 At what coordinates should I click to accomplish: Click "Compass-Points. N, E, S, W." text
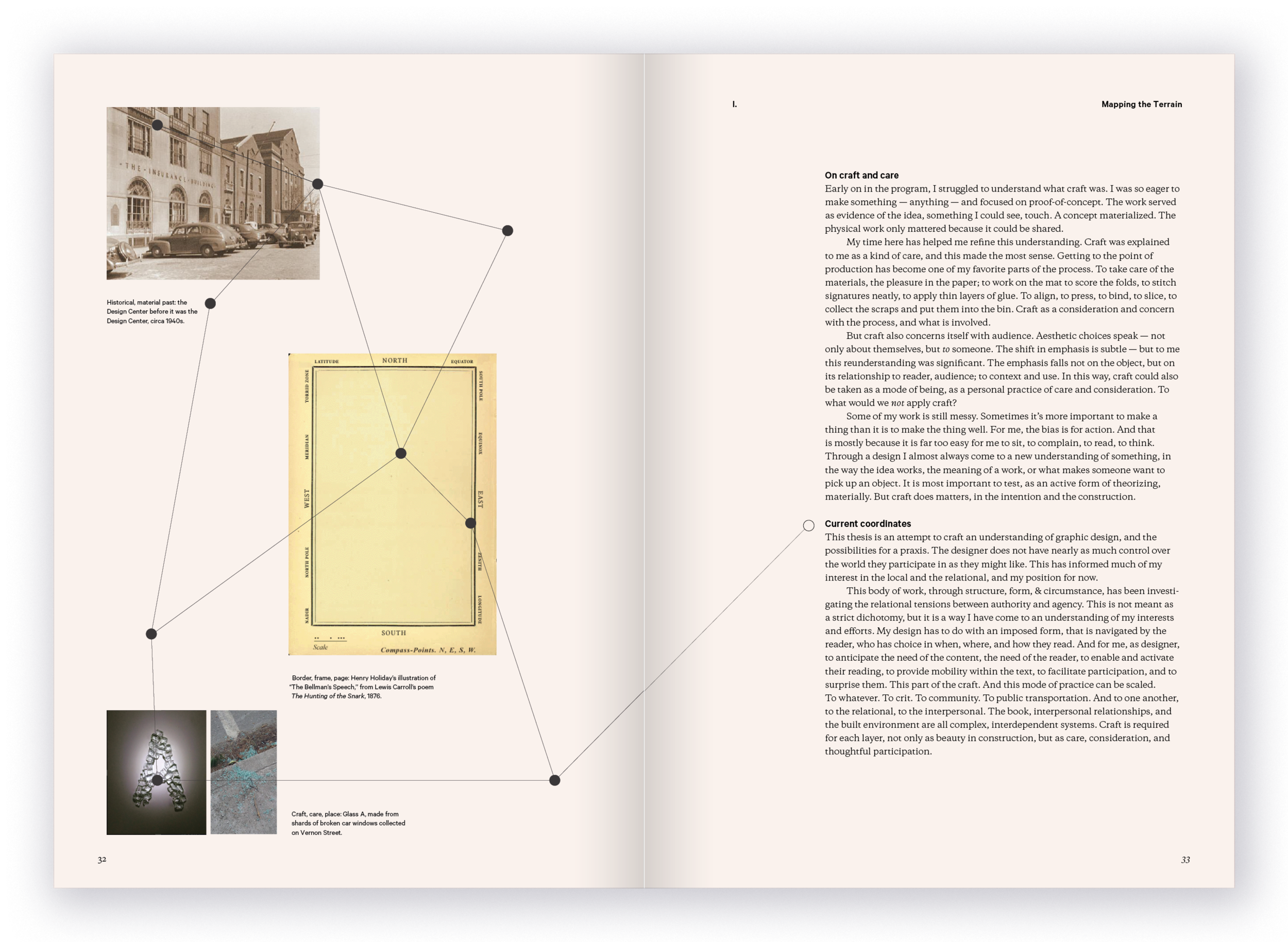(428, 650)
